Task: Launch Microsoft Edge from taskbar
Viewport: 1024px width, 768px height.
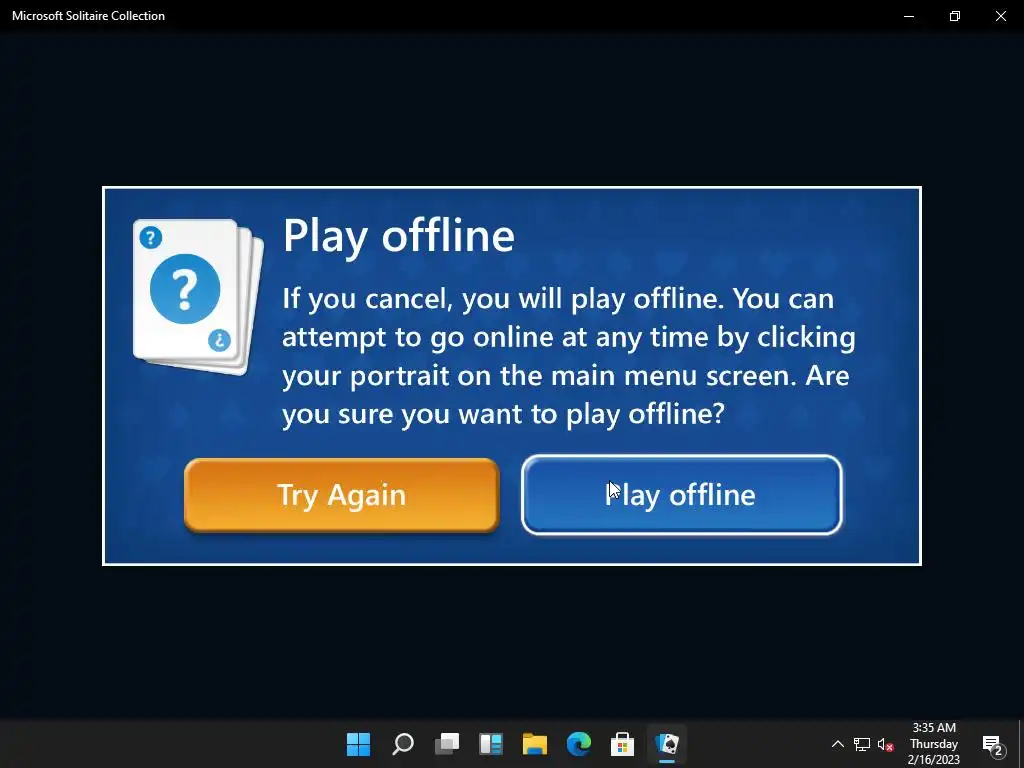Action: point(579,744)
